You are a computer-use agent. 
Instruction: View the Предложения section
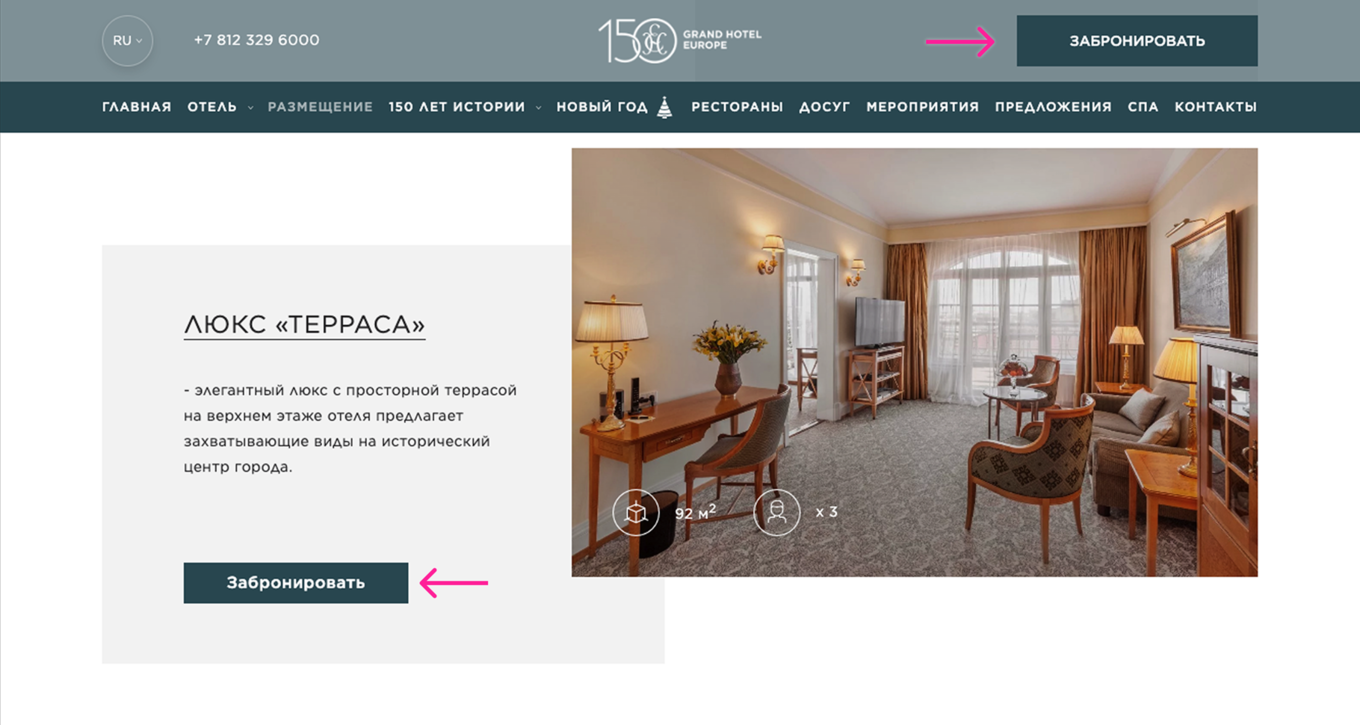coord(1053,107)
